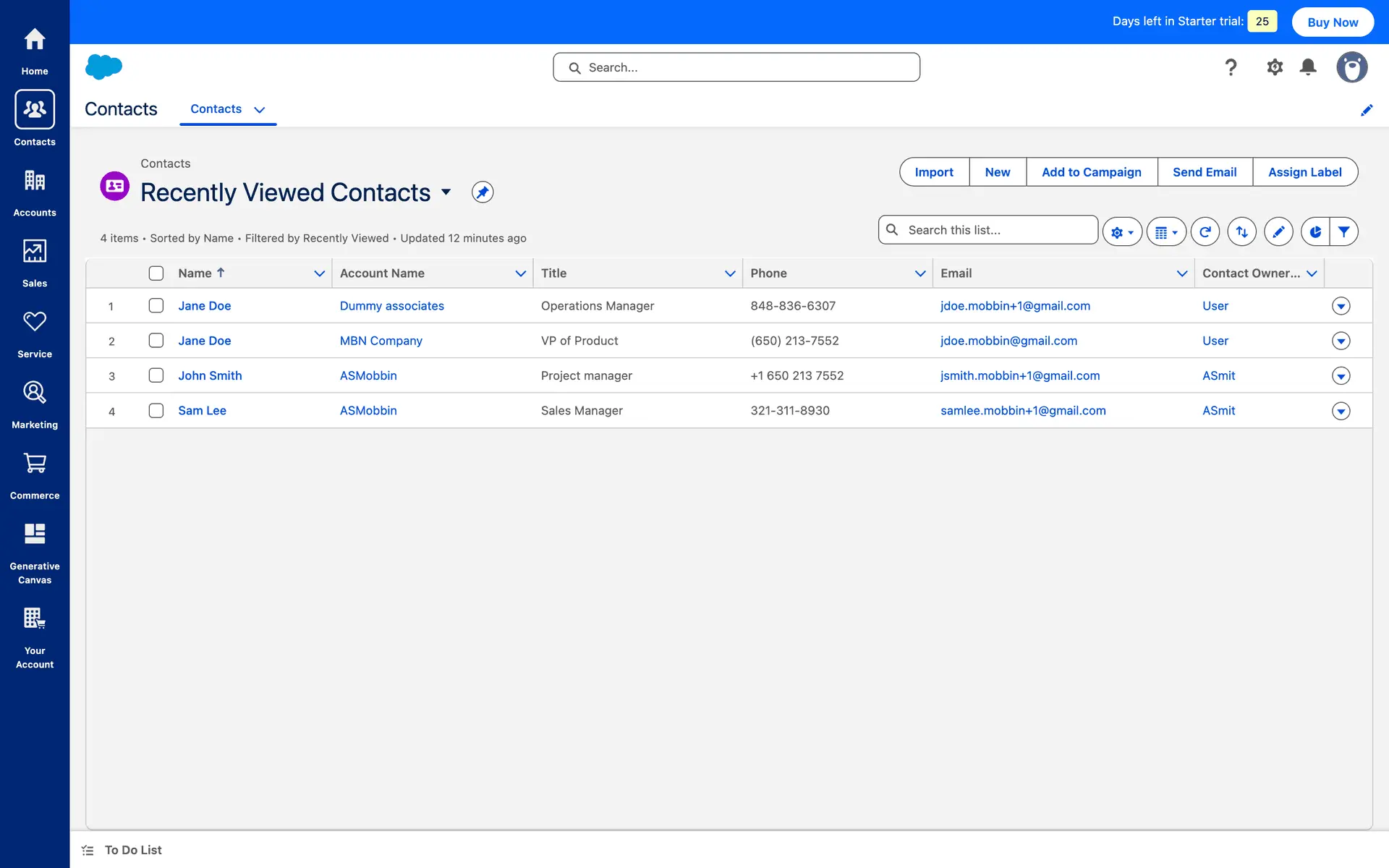Toggle the select-all header checkbox
This screenshot has height=868, width=1389.
point(156,273)
